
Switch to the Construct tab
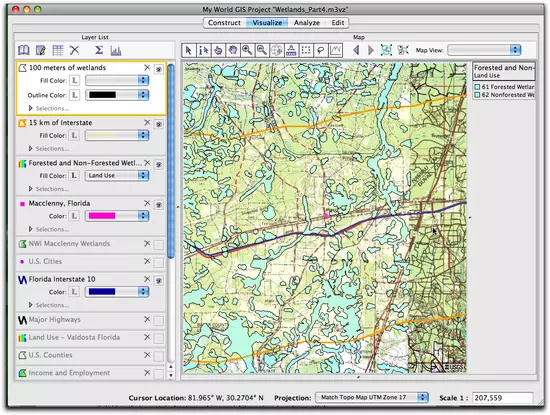[224, 23]
